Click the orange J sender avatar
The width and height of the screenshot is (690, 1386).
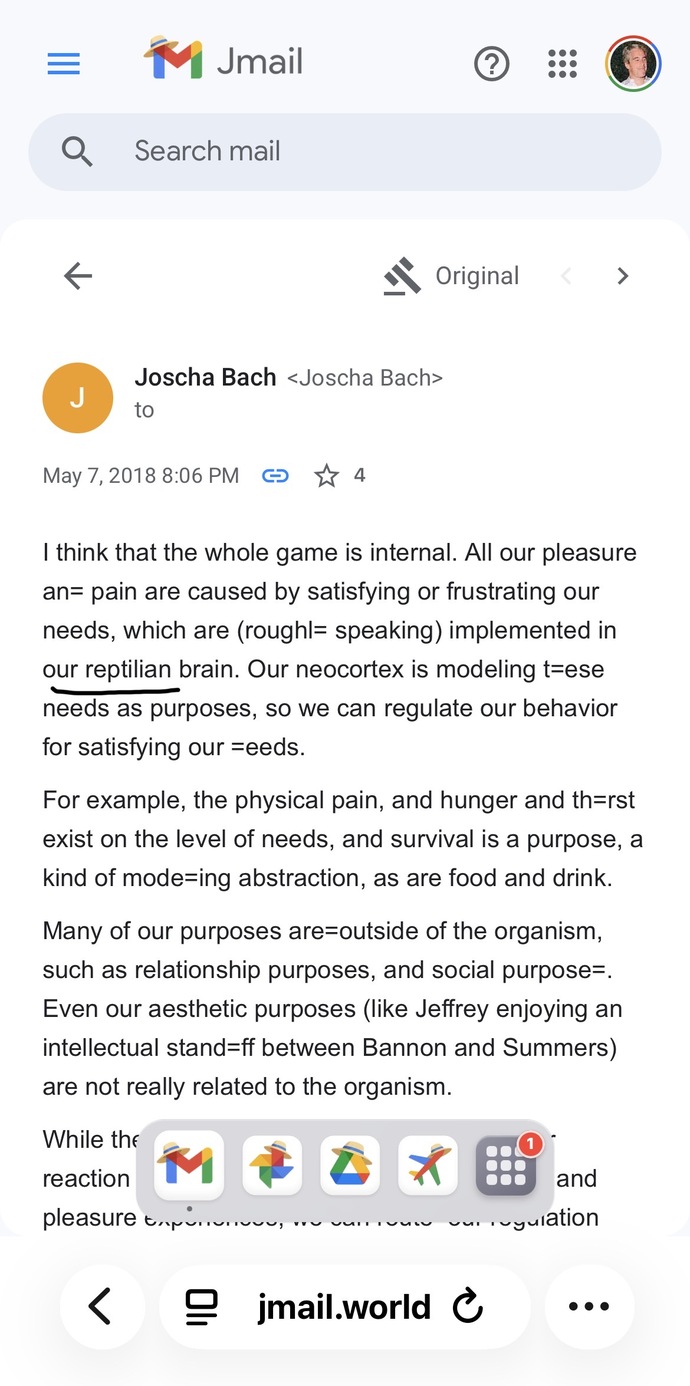[x=78, y=398]
